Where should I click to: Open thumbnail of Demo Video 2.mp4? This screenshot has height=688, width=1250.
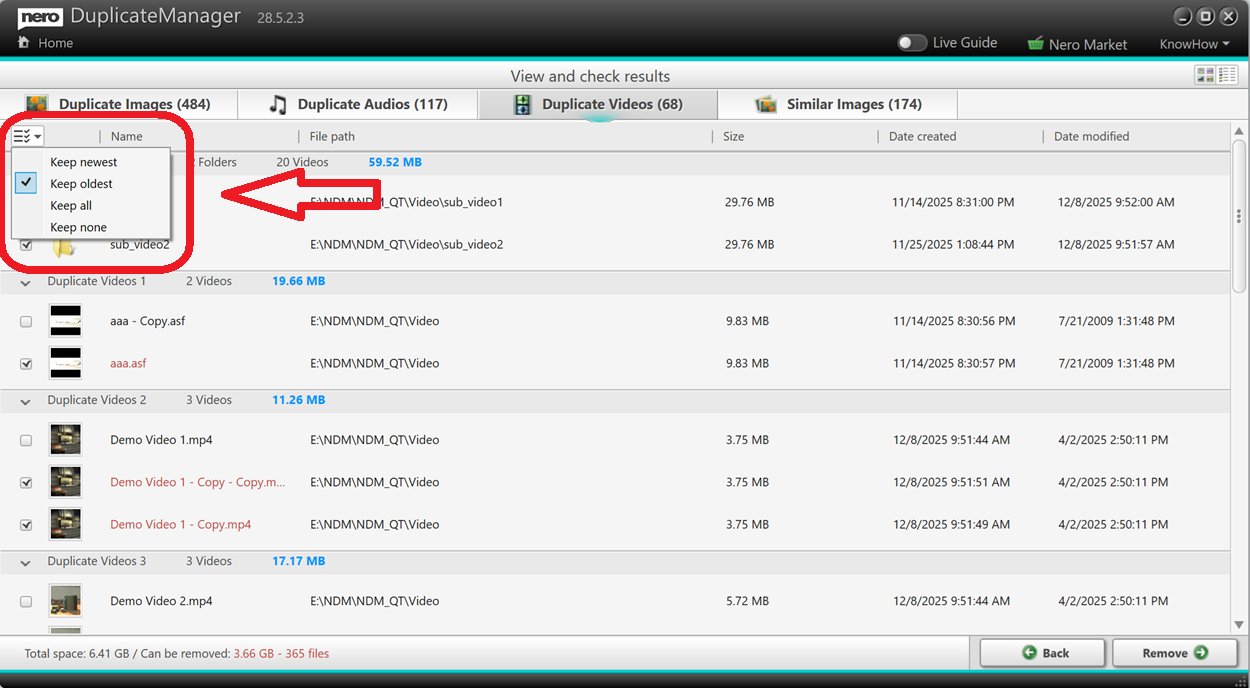[x=65, y=601]
